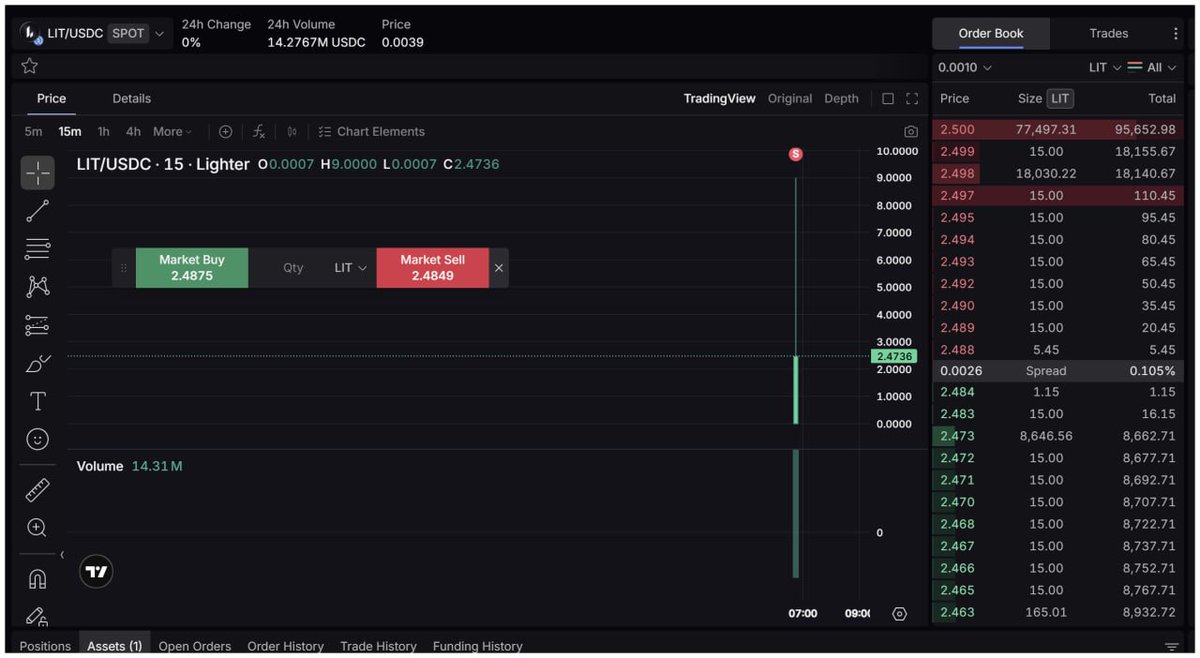Viewport: 1200px width, 658px height.
Task: Open the Open Orders tab
Action: 195,646
